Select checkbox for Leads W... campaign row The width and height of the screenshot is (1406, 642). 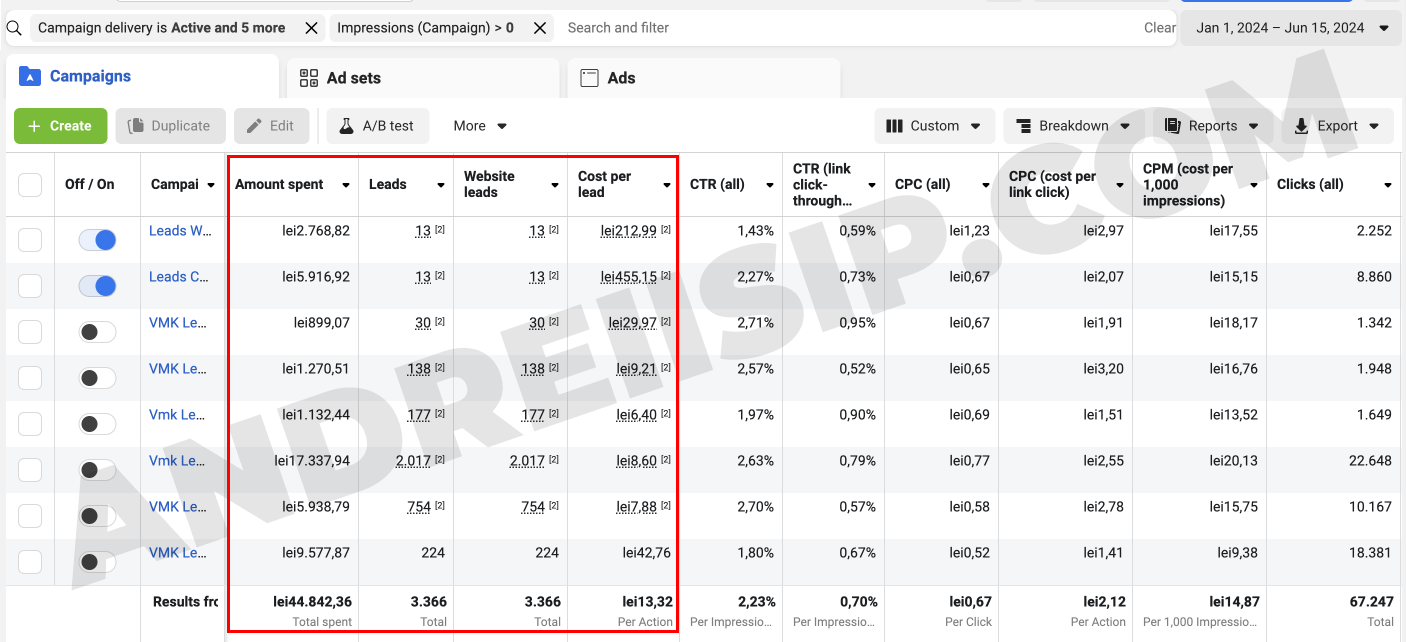pyautogui.click(x=30, y=240)
